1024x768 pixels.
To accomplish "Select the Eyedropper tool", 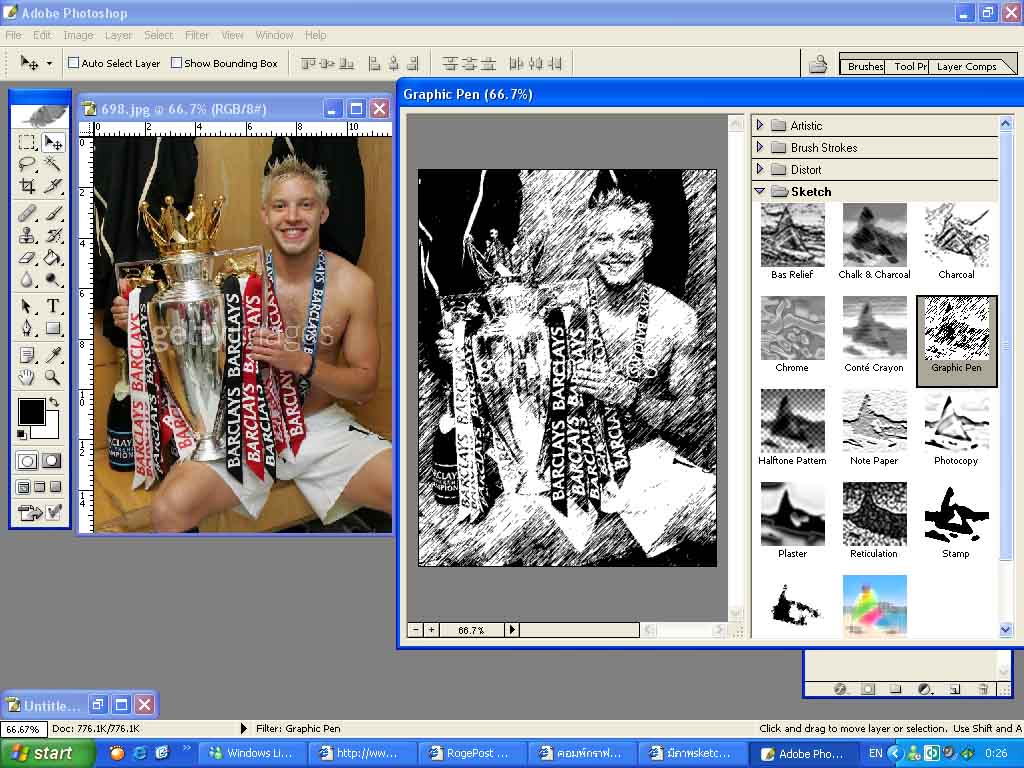I will pyautogui.click(x=52, y=355).
